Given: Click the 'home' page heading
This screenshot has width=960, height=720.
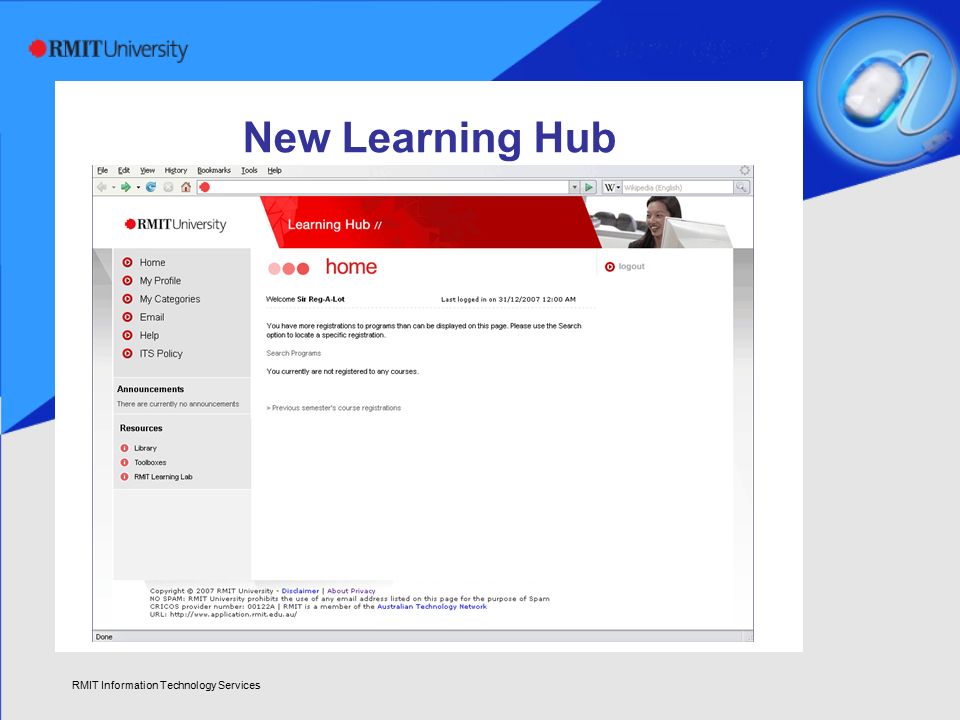Looking at the screenshot, I should (x=351, y=267).
